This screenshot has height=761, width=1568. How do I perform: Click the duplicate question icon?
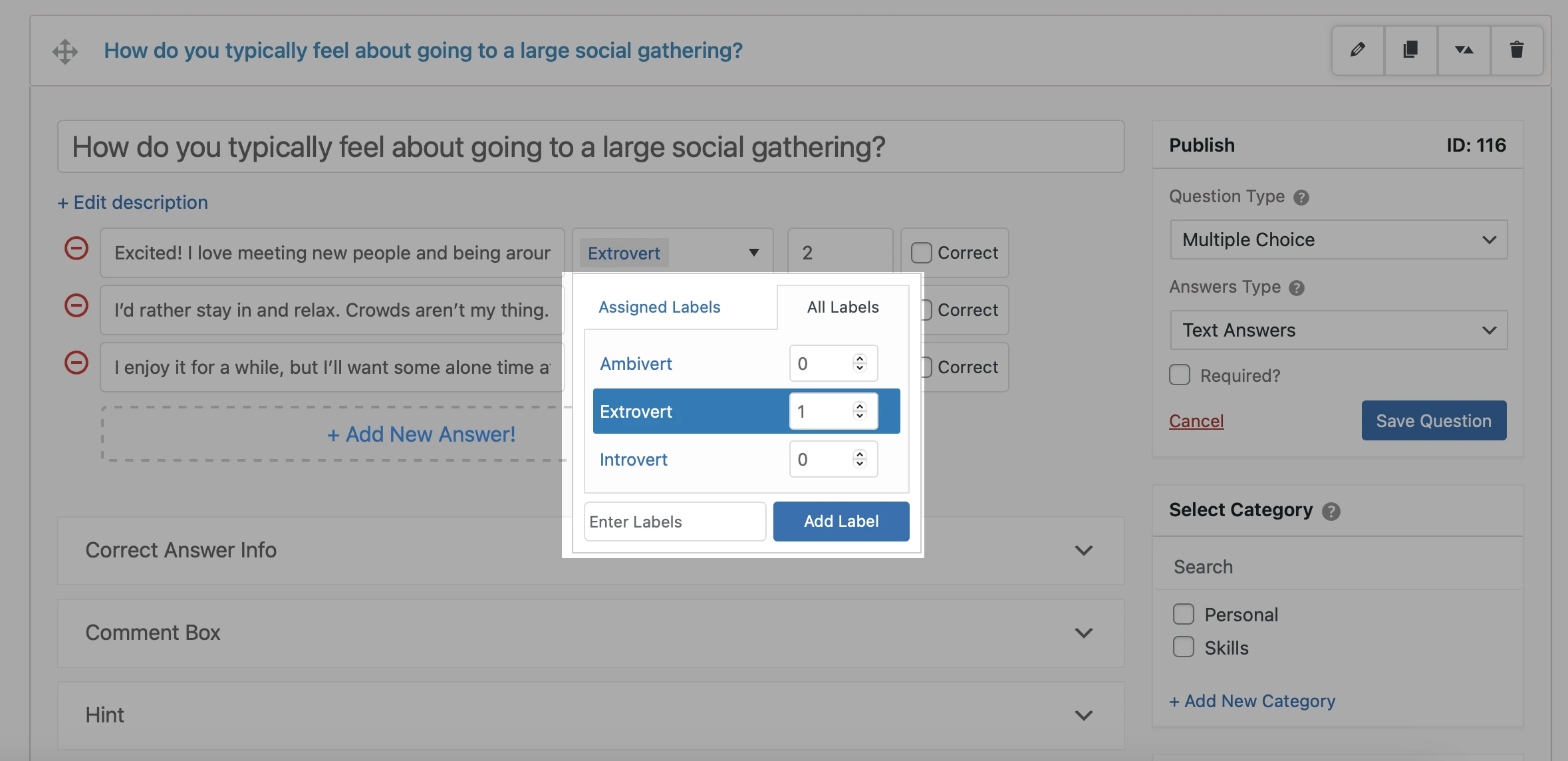click(x=1410, y=50)
